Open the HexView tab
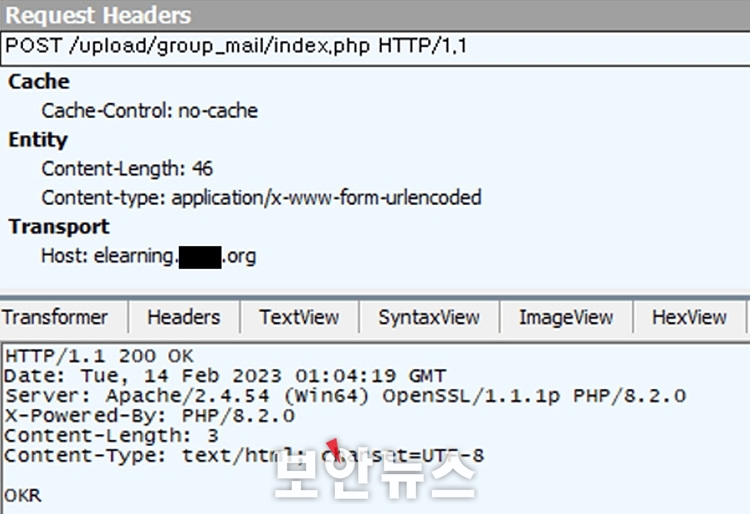750x514 pixels. click(689, 317)
